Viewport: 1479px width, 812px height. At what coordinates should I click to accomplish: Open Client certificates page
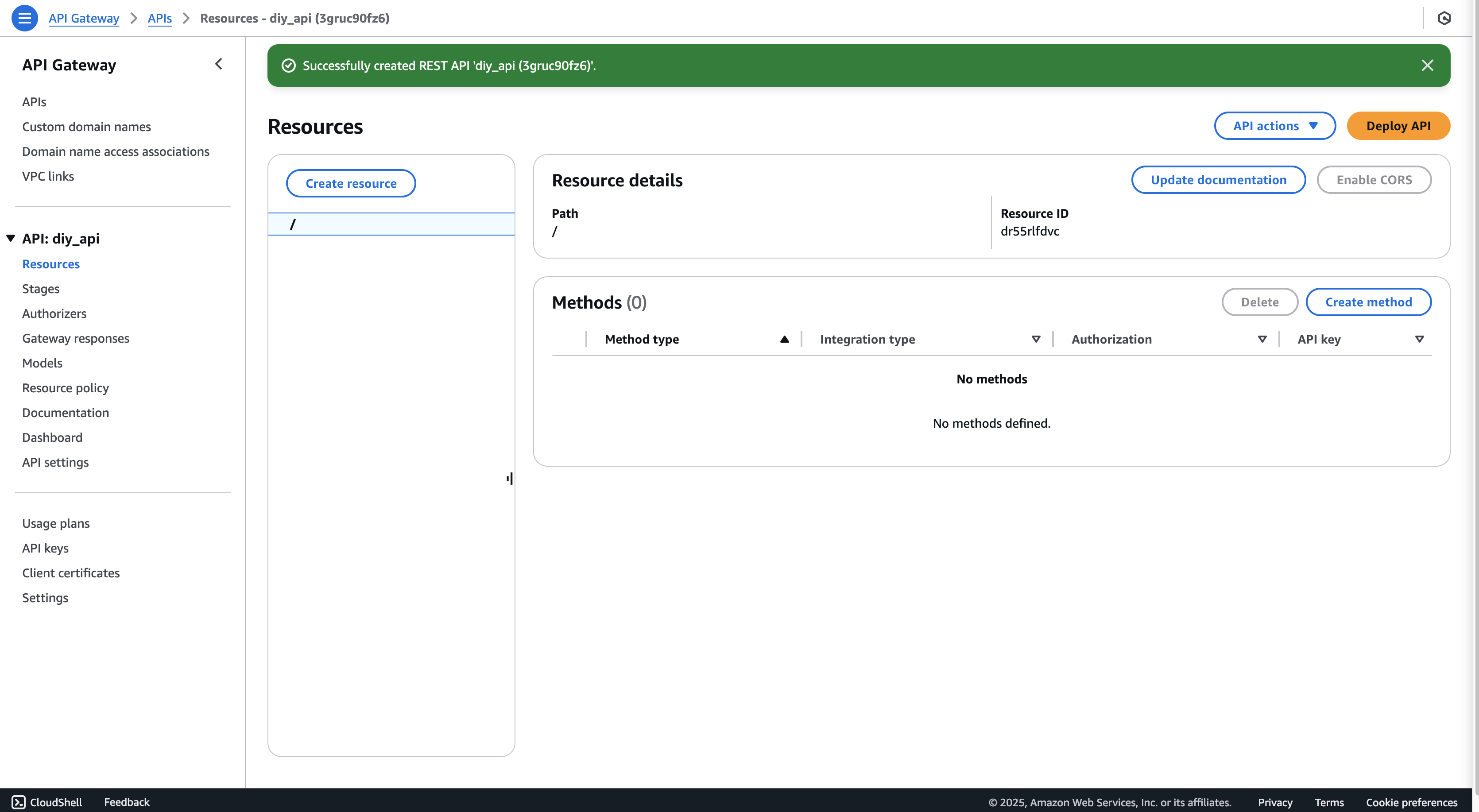pos(71,572)
